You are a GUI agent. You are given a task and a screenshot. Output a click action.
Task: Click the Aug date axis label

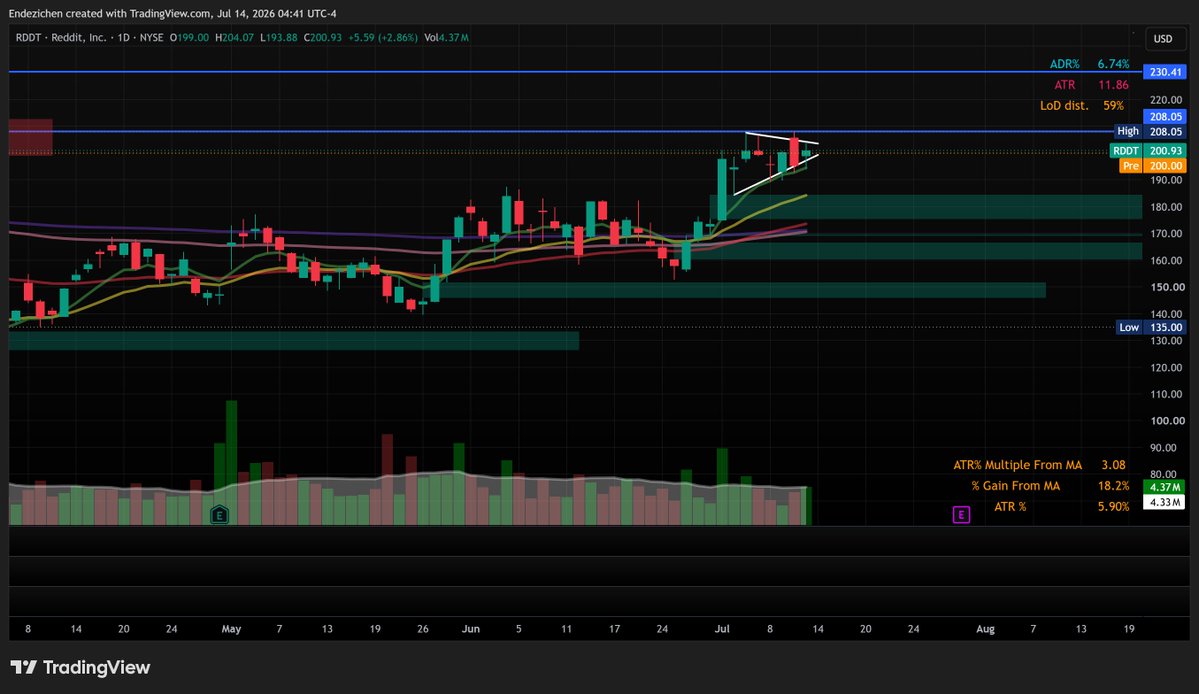[986, 629]
